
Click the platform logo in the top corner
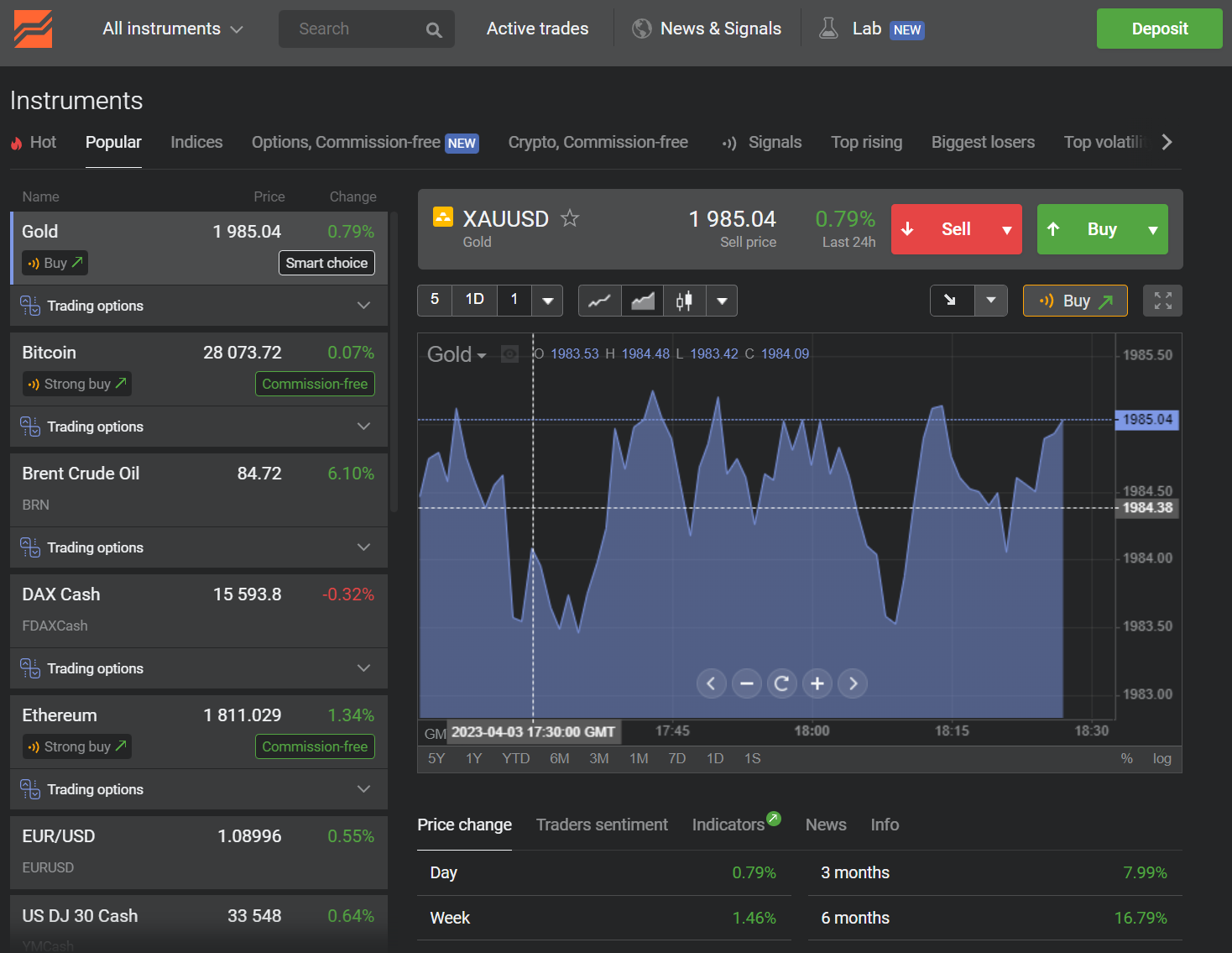click(x=32, y=28)
